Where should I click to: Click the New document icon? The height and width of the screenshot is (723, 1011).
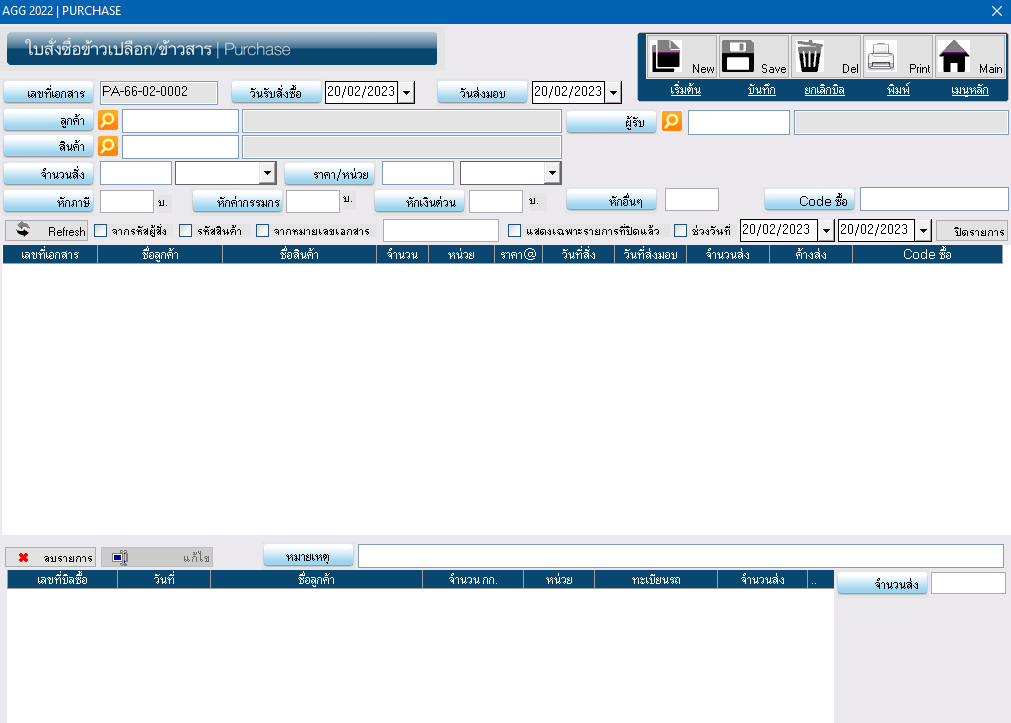(682, 57)
